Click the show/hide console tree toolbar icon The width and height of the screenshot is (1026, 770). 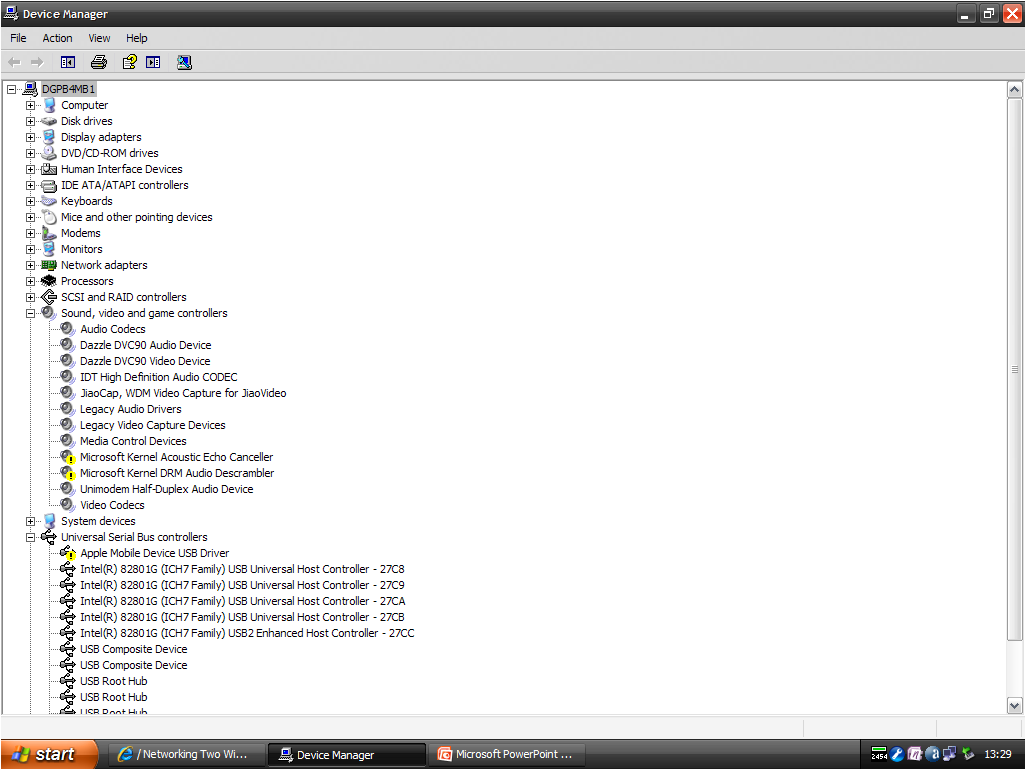[x=68, y=62]
